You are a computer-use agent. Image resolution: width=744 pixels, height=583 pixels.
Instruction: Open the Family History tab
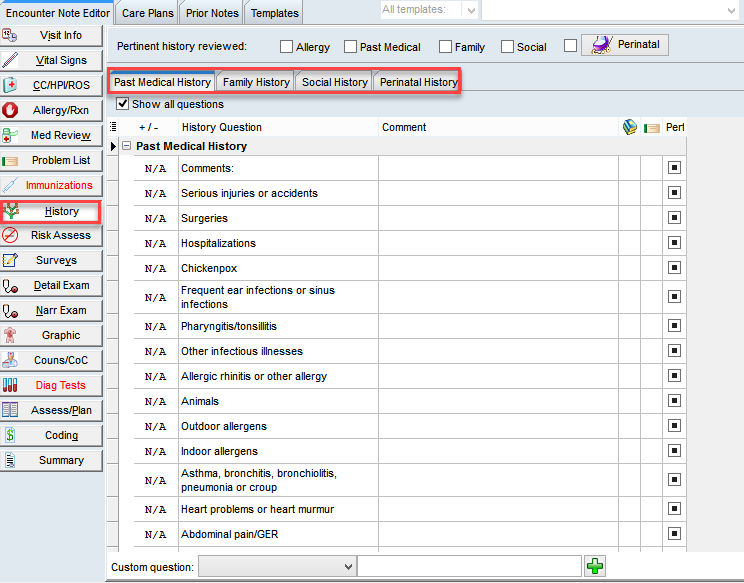pyautogui.click(x=256, y=82)
